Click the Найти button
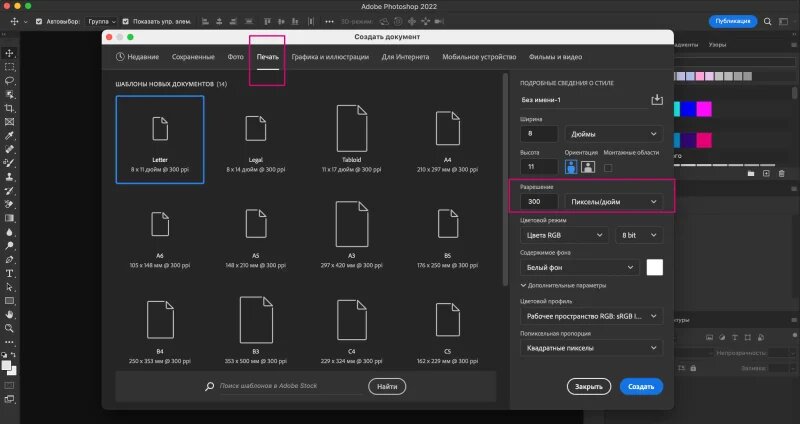 tap(387, 386)
